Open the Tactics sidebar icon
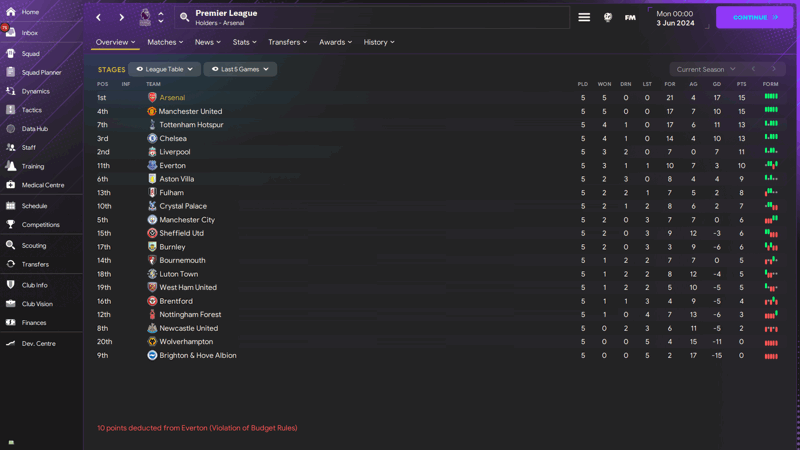800x450 pixels. click(x=11, y=110)
